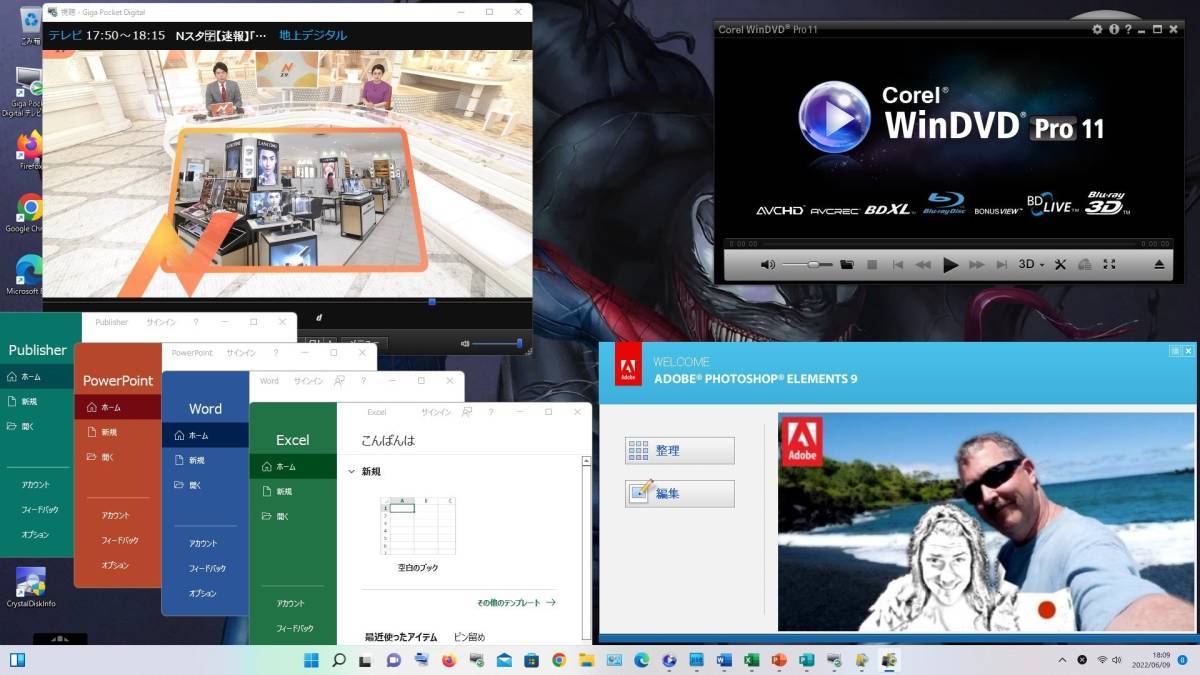Show hidden system tray icons chevron
Viewport: 1200px width, 675px height.
click(1062, 660)
